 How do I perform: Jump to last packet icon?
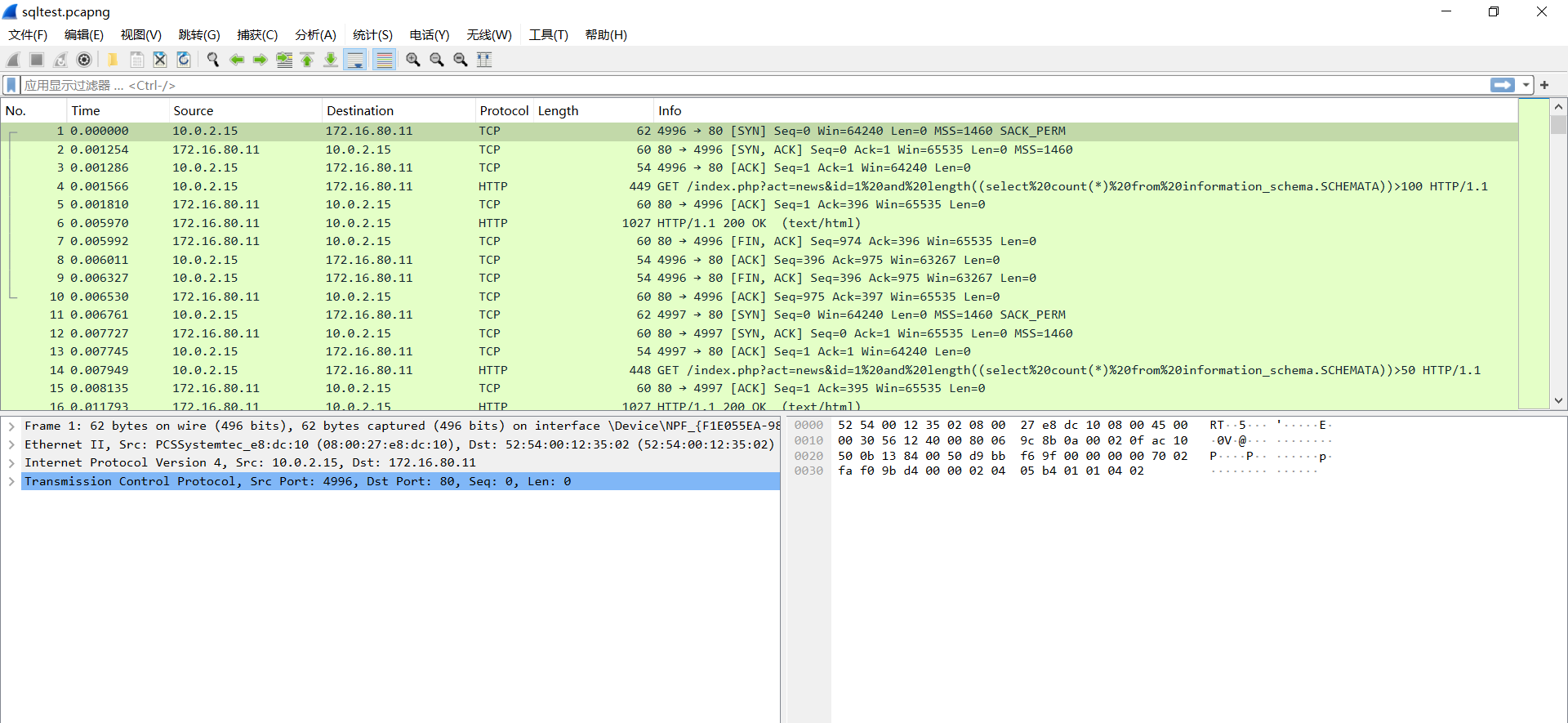(331, 60)
